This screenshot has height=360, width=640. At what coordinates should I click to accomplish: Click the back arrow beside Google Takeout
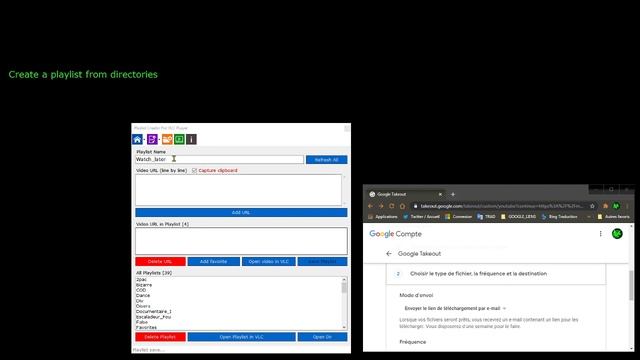389,253
